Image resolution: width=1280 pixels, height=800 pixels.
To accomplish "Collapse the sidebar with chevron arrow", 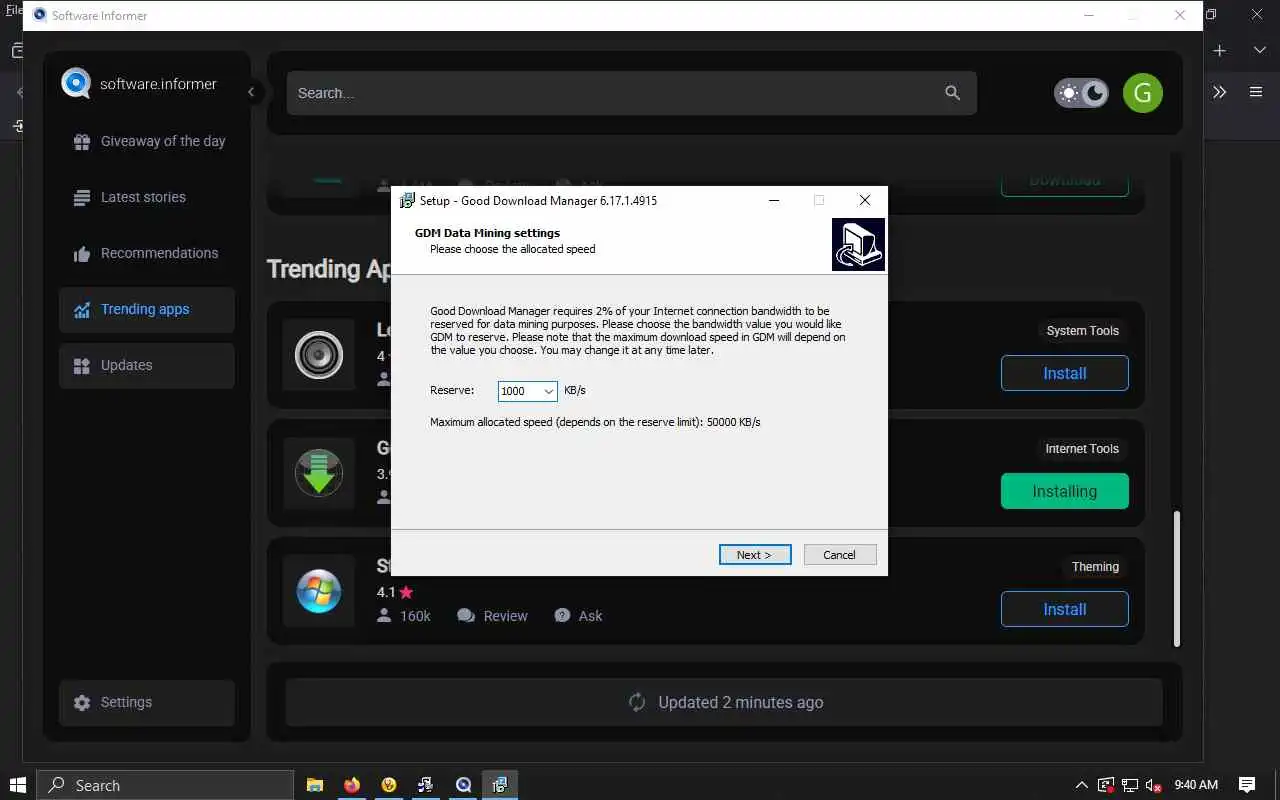I will point(251,92).
